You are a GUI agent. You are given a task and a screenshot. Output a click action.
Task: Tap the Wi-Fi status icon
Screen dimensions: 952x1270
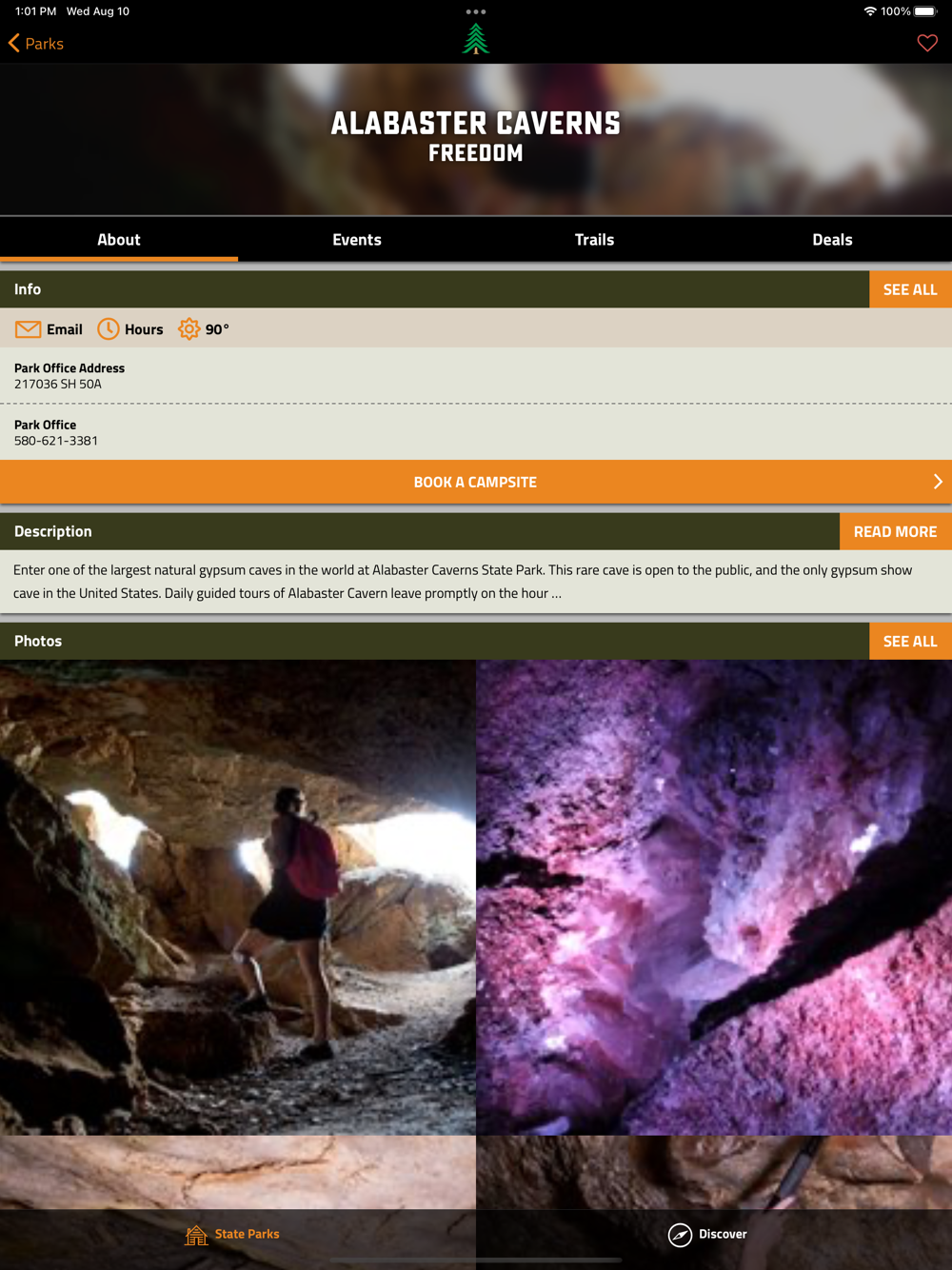869,11
